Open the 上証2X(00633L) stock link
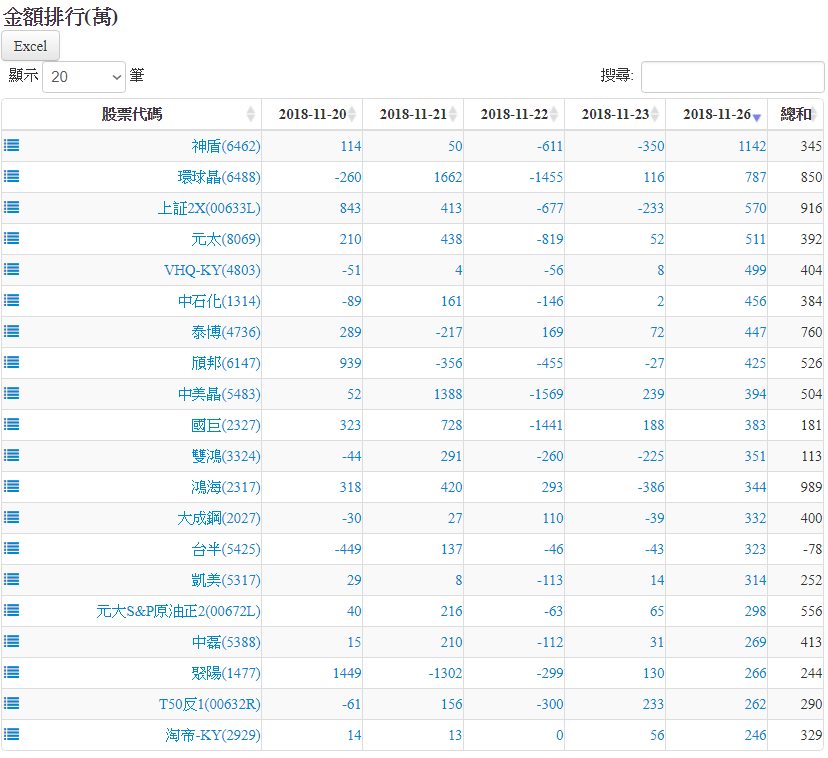Screen dimensions: 828x758 209,208
